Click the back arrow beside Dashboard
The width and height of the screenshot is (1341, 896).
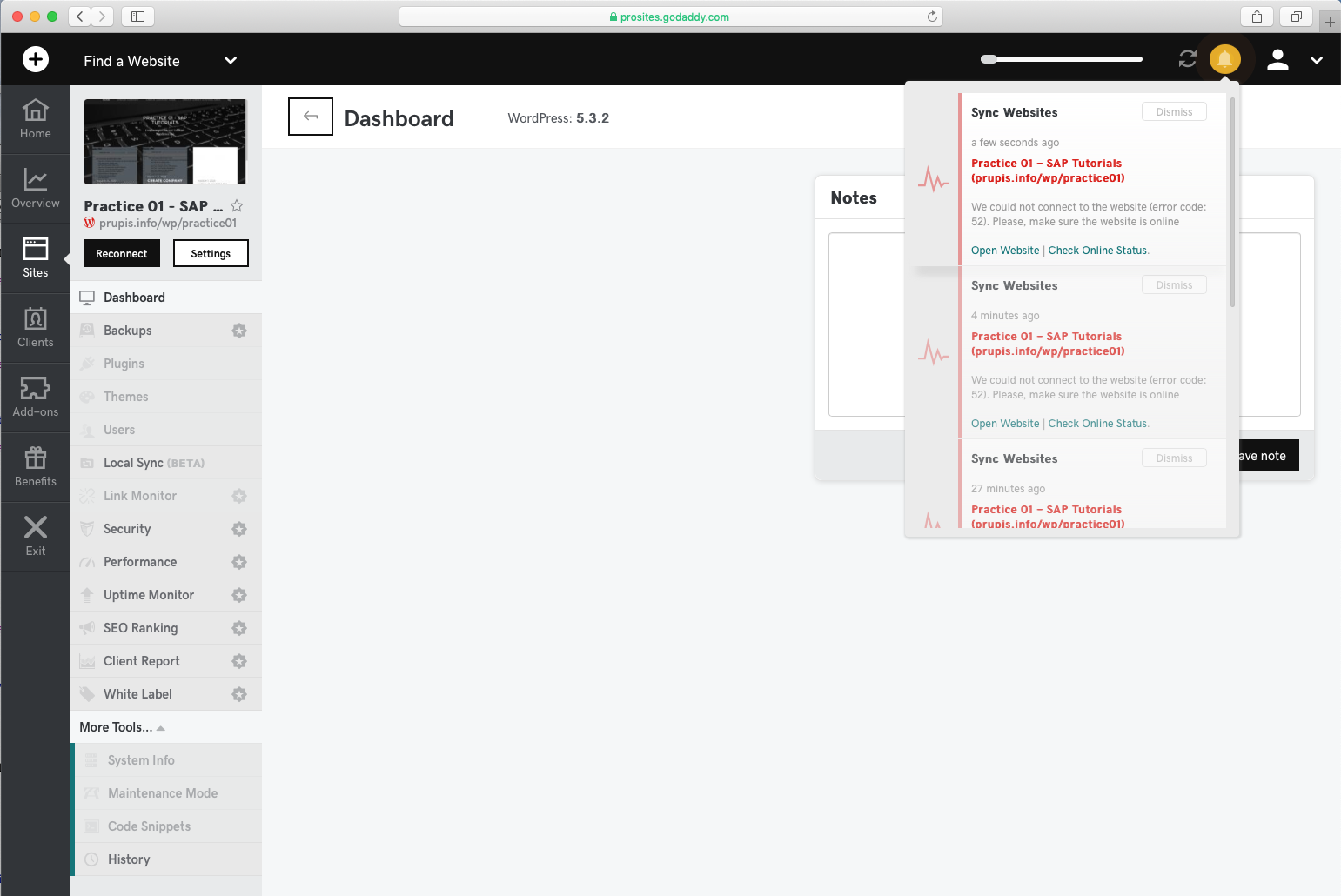coord(310,117)
